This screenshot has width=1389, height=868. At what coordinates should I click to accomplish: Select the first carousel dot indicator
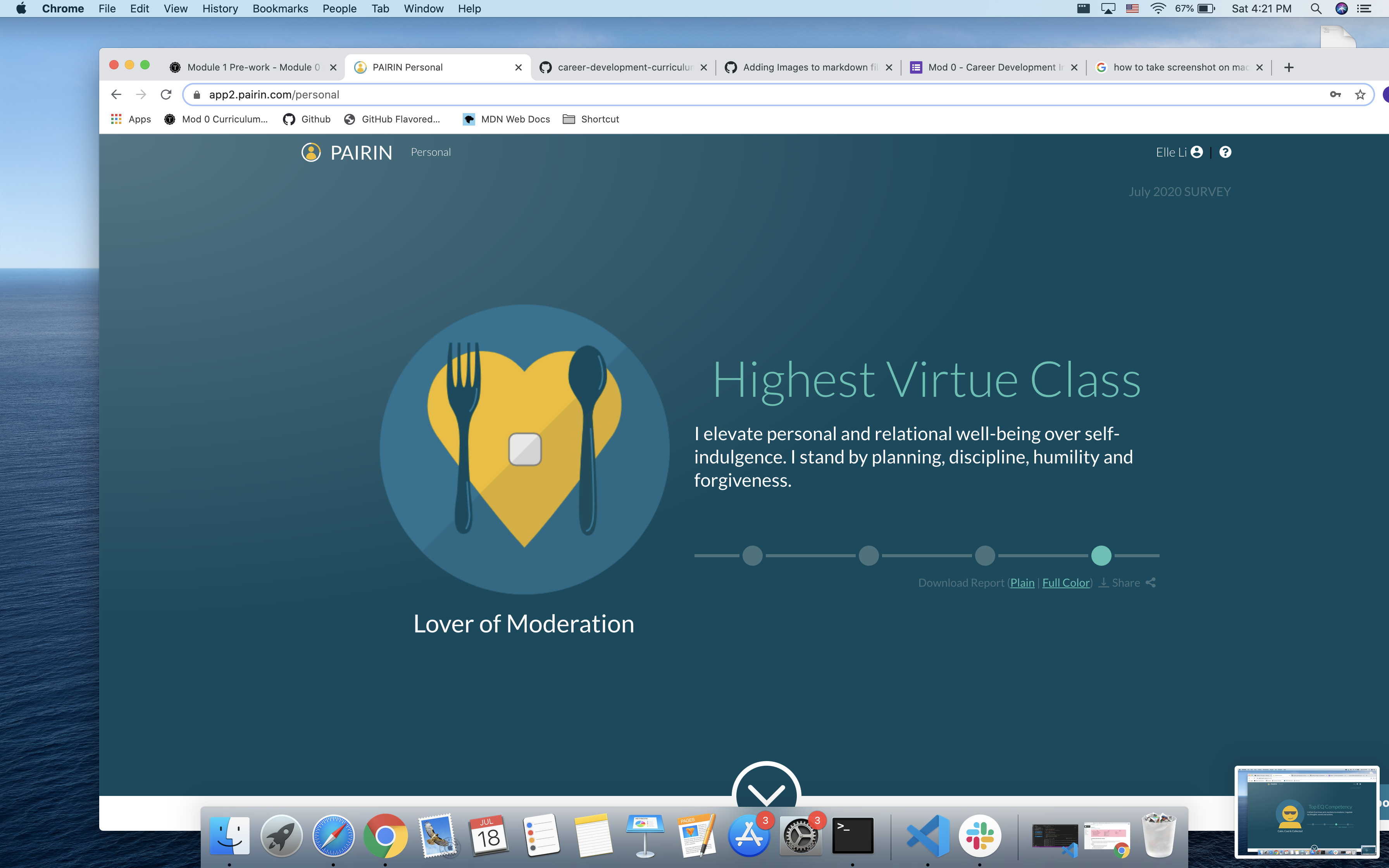tap(753, 555)
